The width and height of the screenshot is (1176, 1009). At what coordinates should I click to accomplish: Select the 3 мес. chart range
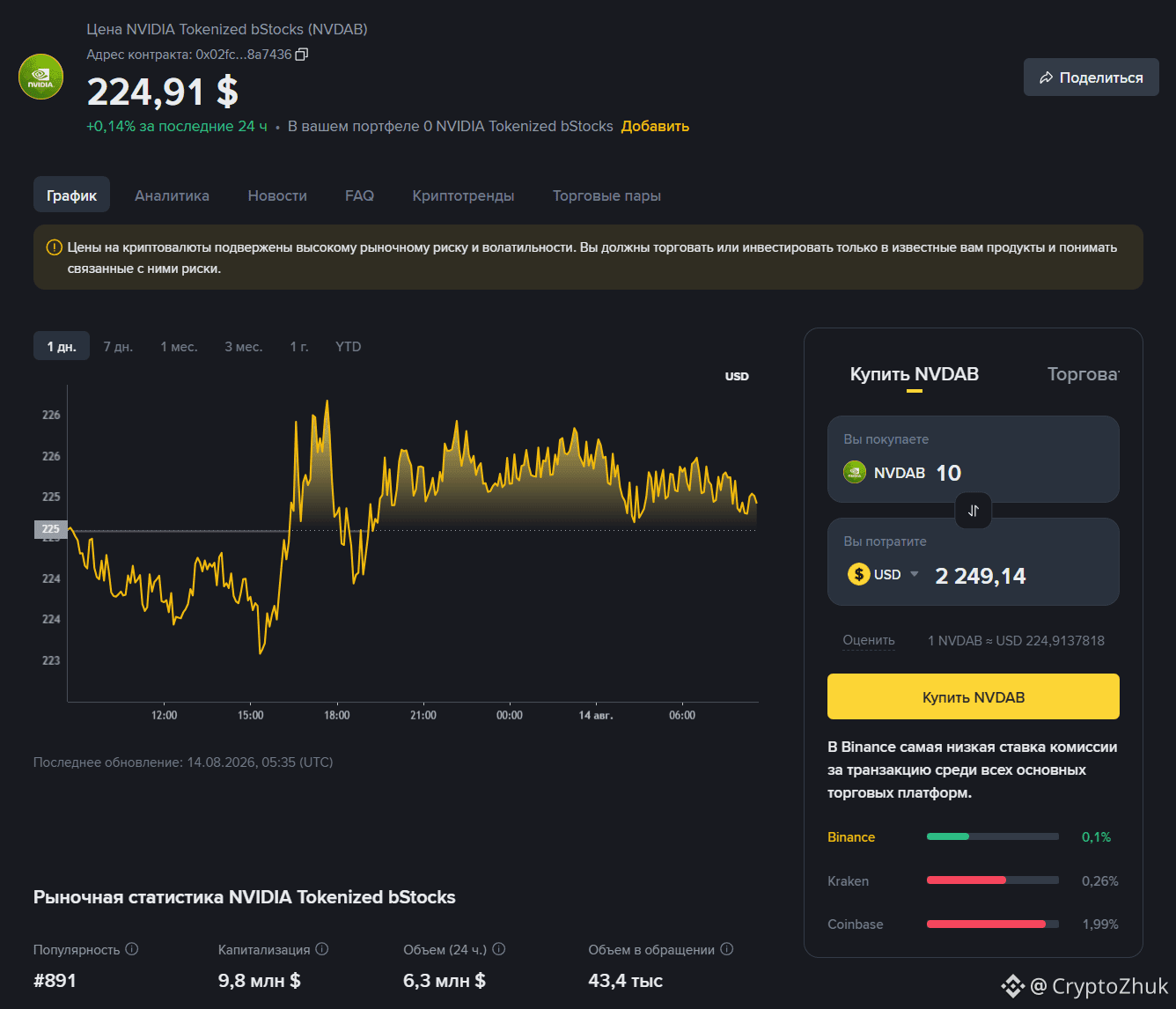point(244,347)
